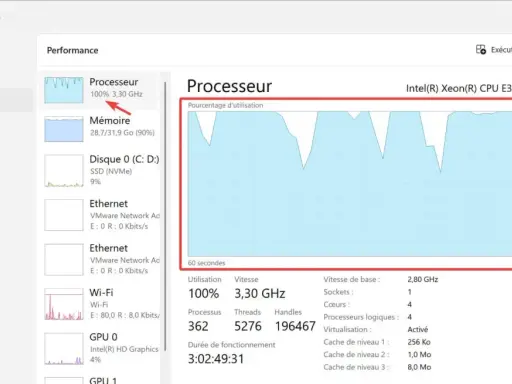Click the Mémoire mini graph thumbnail
This screenshot has width=512, height=384.
tap(64, 129)
